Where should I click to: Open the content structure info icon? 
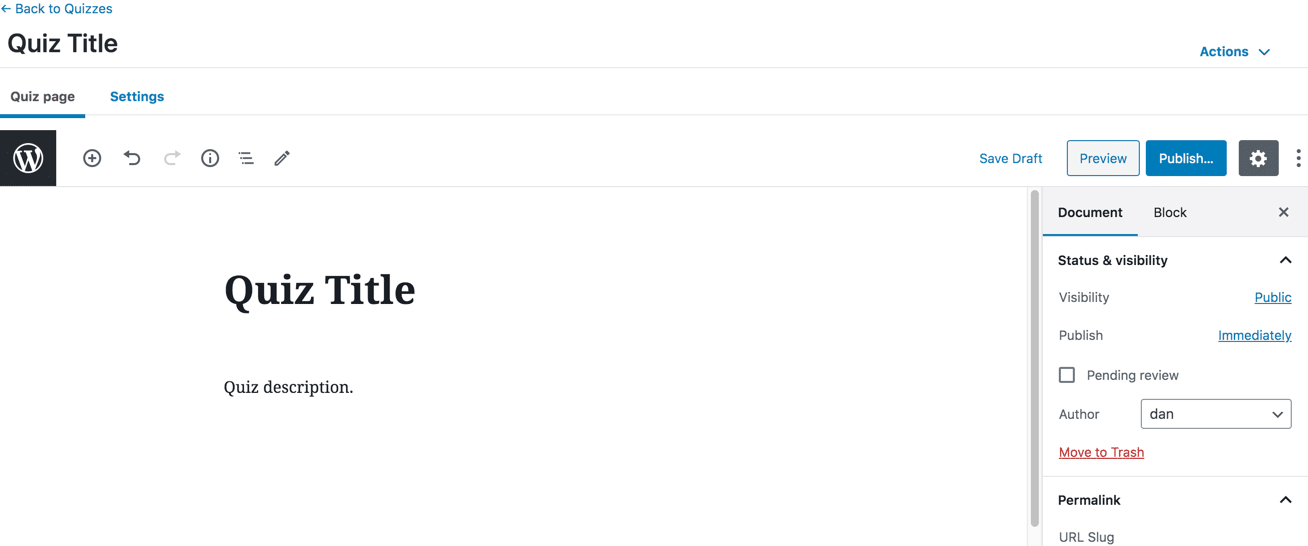coord(210,158)
